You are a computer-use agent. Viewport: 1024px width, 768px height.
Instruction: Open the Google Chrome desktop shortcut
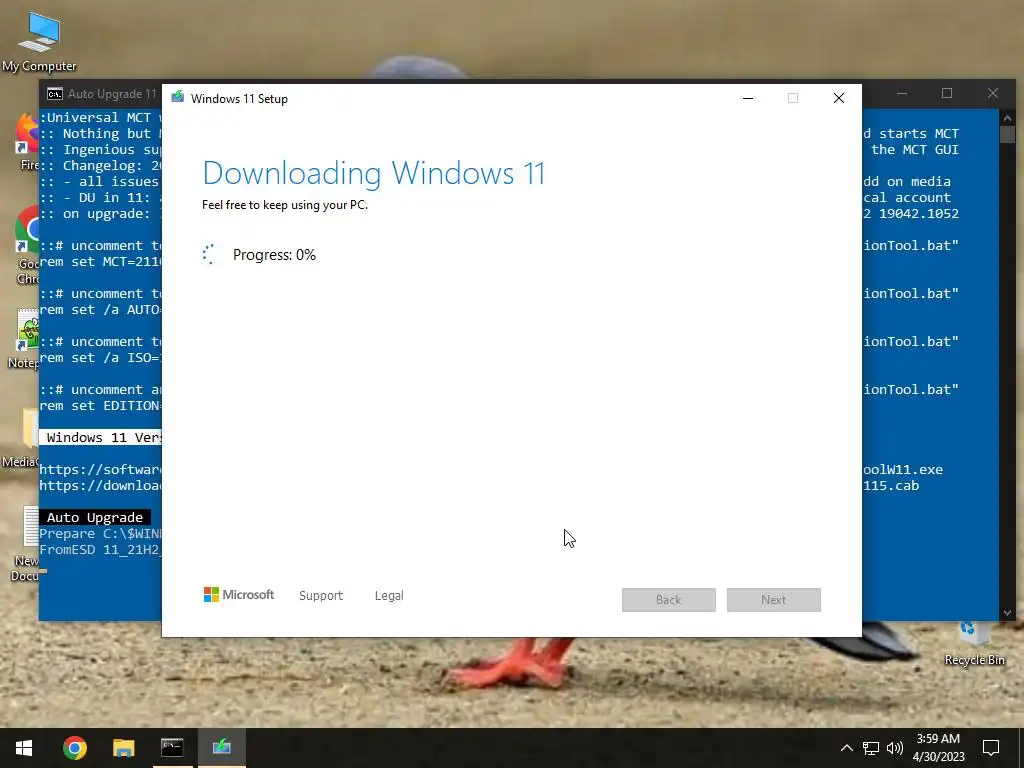point(27,245)
